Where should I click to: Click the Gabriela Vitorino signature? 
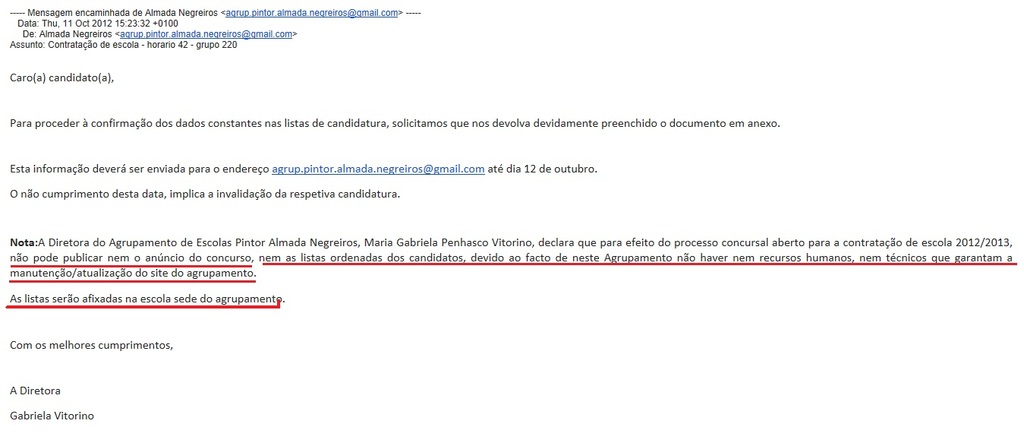52,415
